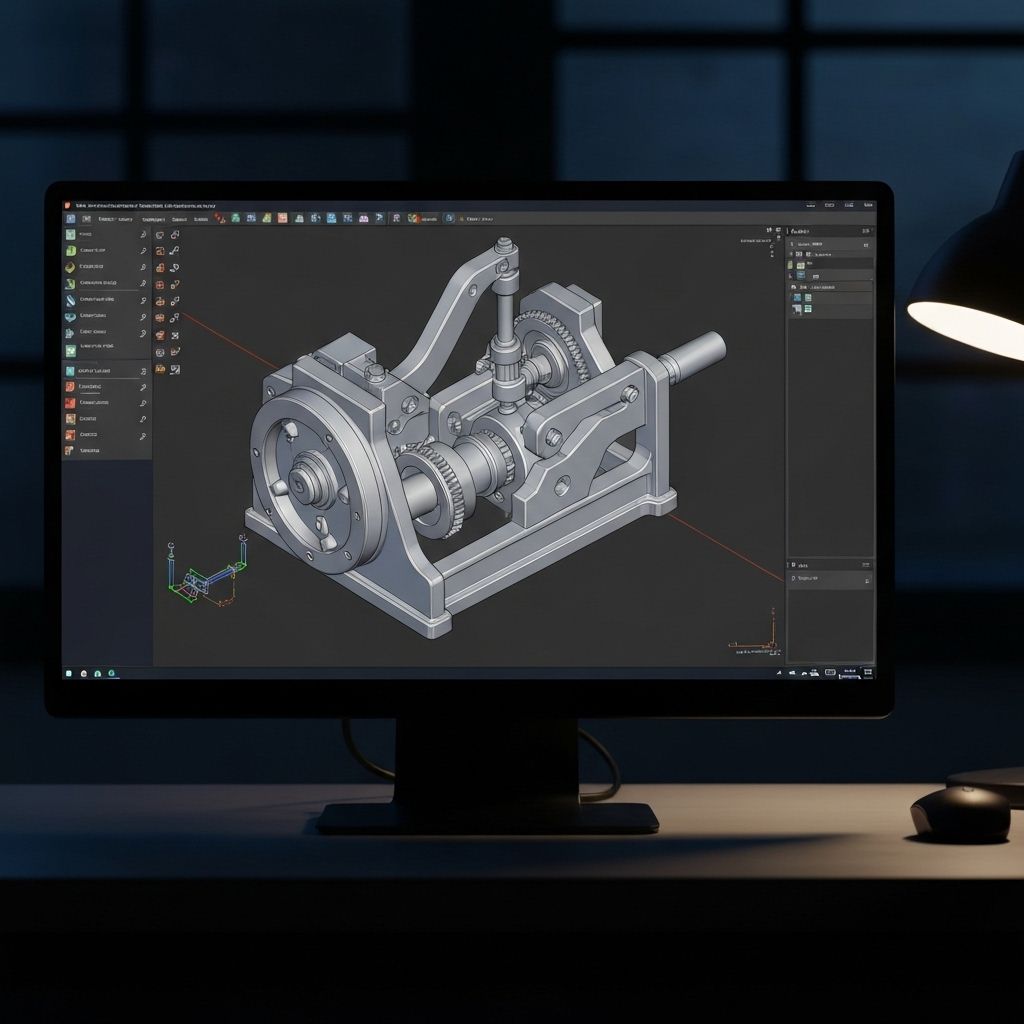This screenshot has height=1024, width=1024.
Task: Select the purple icon in top toolbar
Action: [363, 218]
